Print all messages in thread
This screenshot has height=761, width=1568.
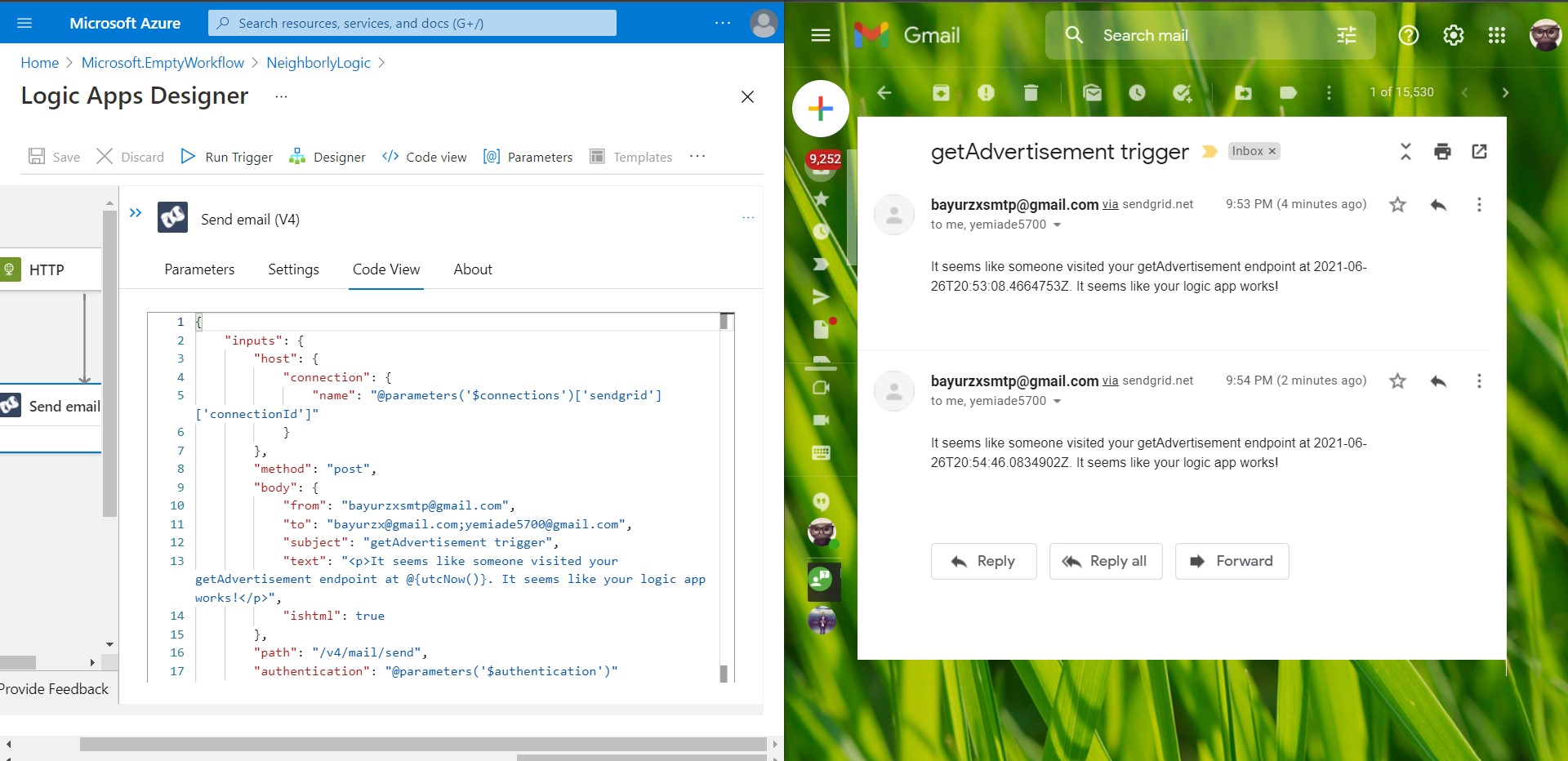coord(1443,151)
